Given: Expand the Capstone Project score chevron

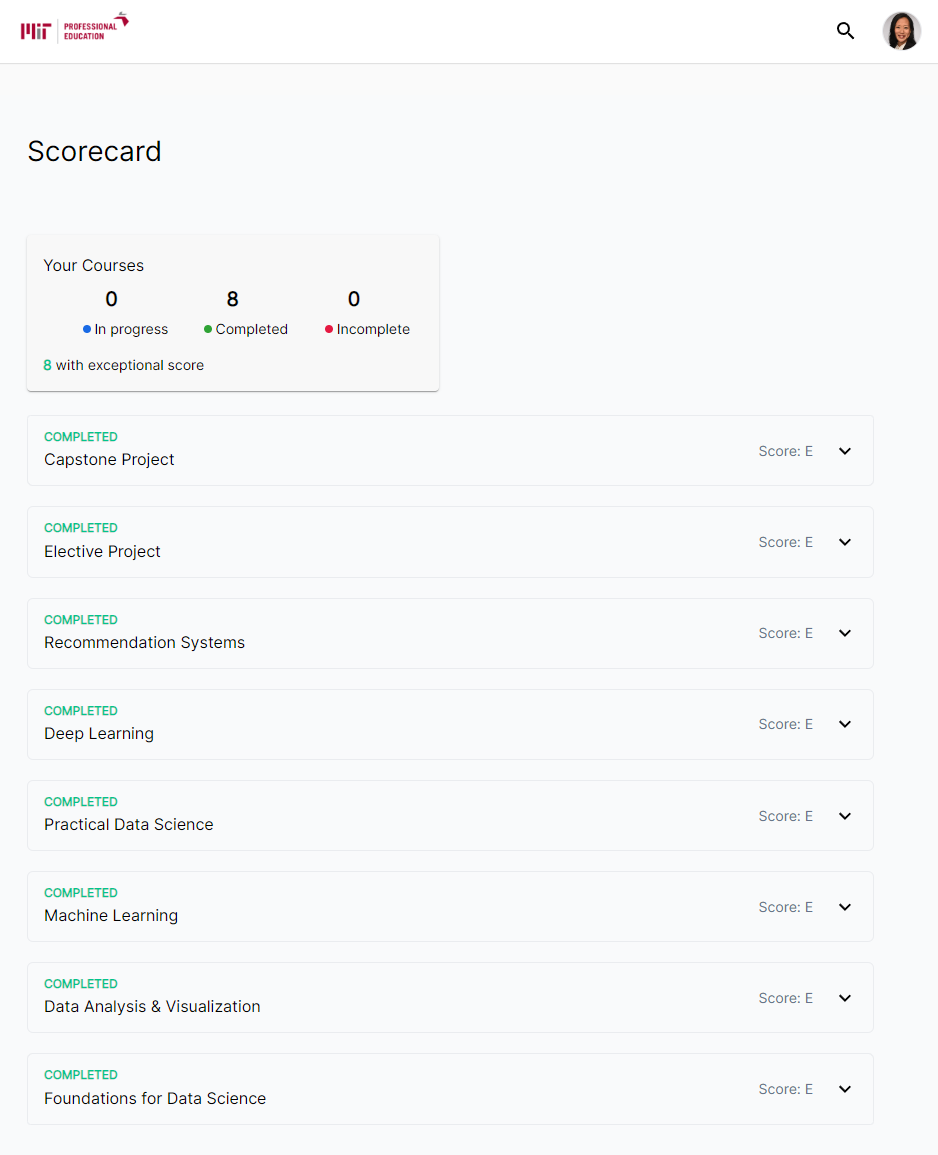Looking at the screenshot, I should 845,451.
